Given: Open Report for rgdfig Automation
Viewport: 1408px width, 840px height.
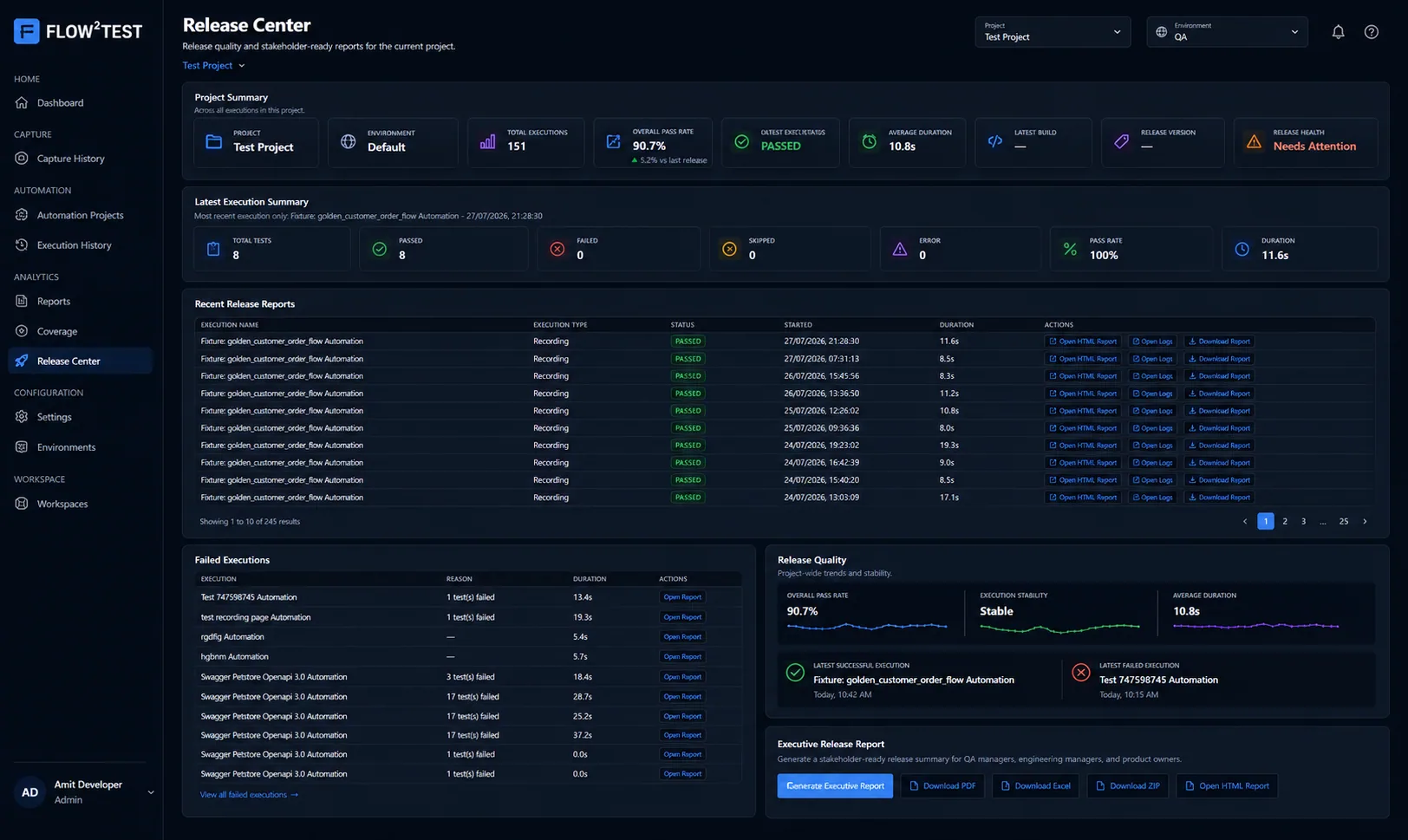Looking at the screenshot, I should [682, 636].
